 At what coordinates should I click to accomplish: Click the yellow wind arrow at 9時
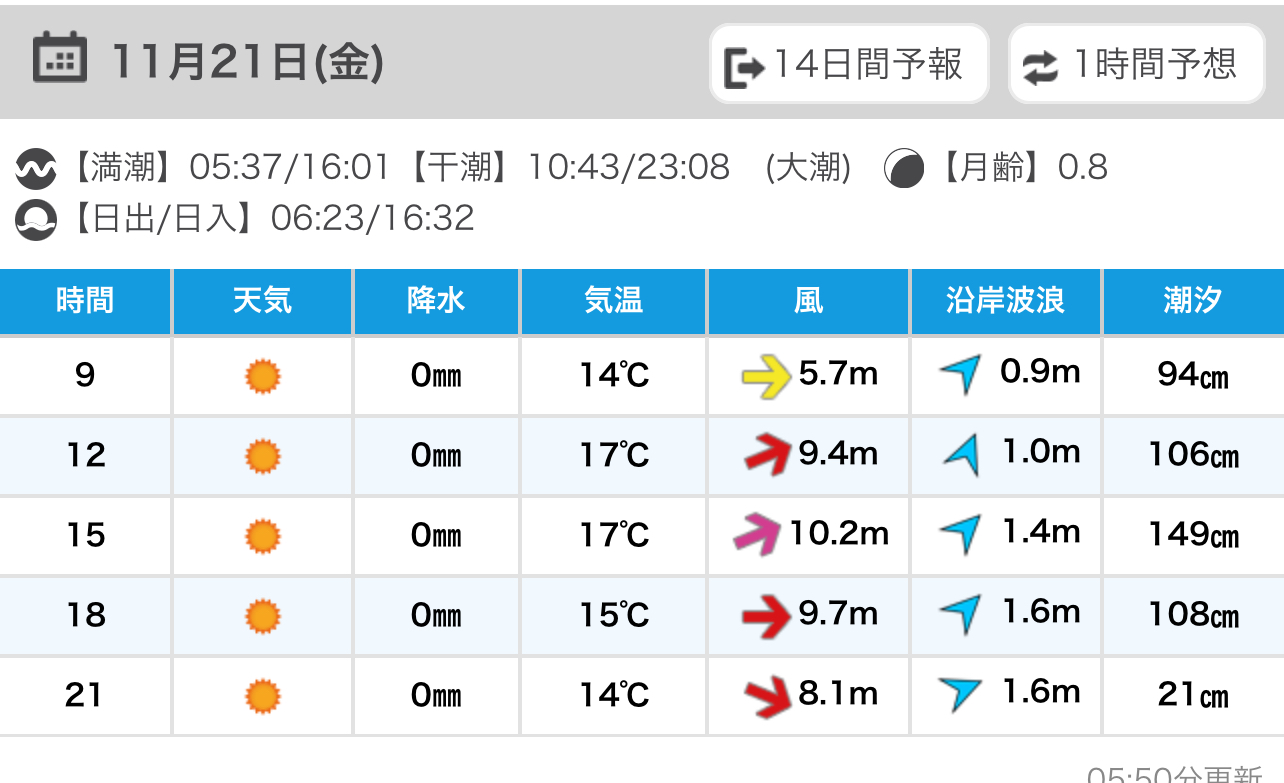click(765, 377)
